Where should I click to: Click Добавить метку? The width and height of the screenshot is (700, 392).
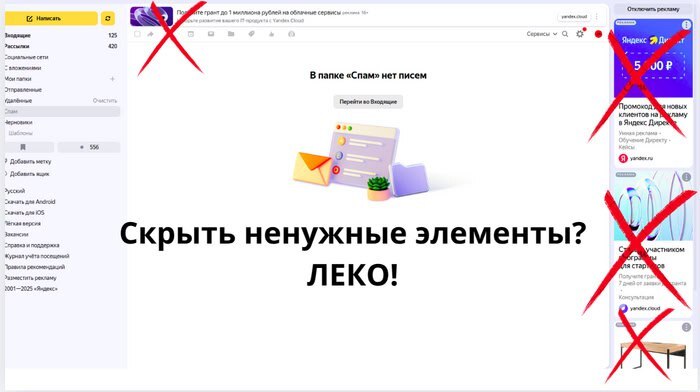point(29,162)
